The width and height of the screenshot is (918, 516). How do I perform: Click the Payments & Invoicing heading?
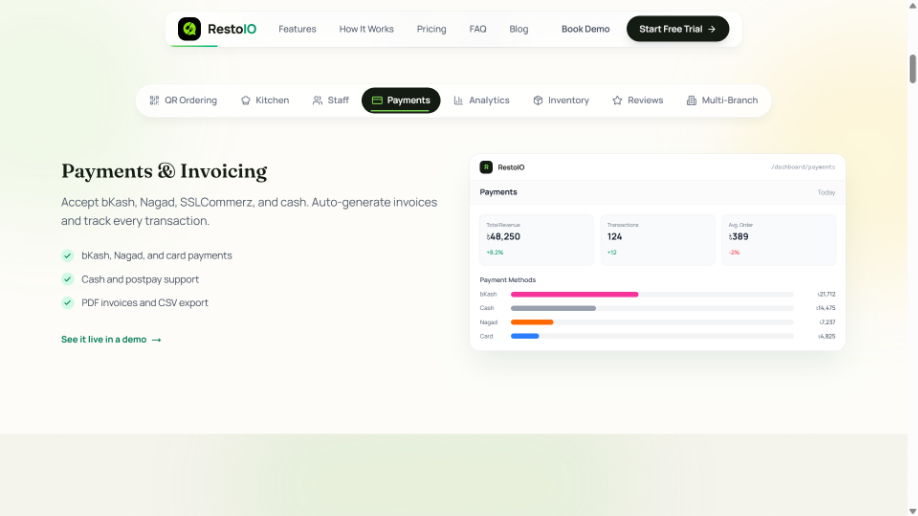[x=164, y=171]
